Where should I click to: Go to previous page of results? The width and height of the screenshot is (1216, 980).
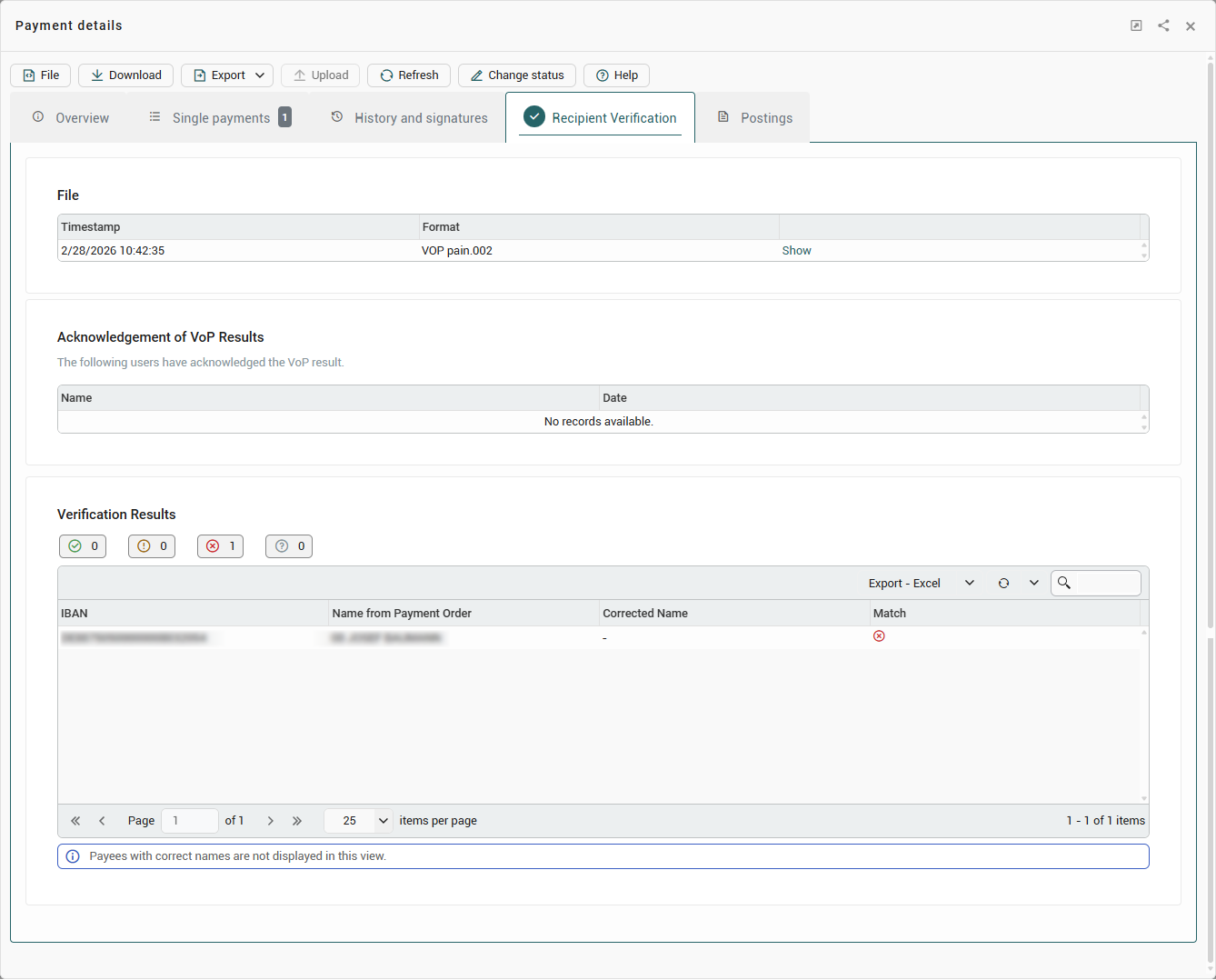(102, 821)
